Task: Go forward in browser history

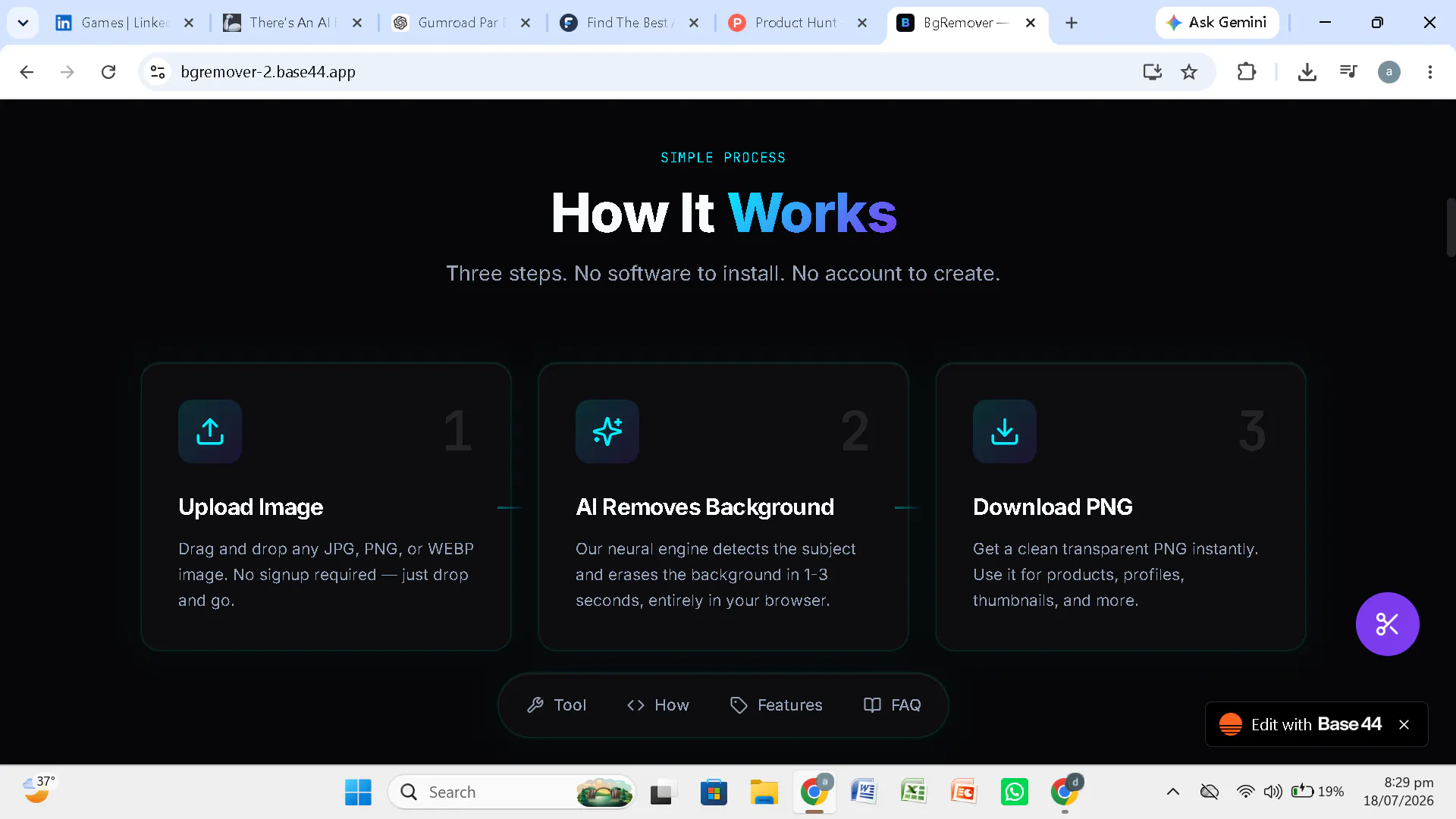Action: (67, 72)
